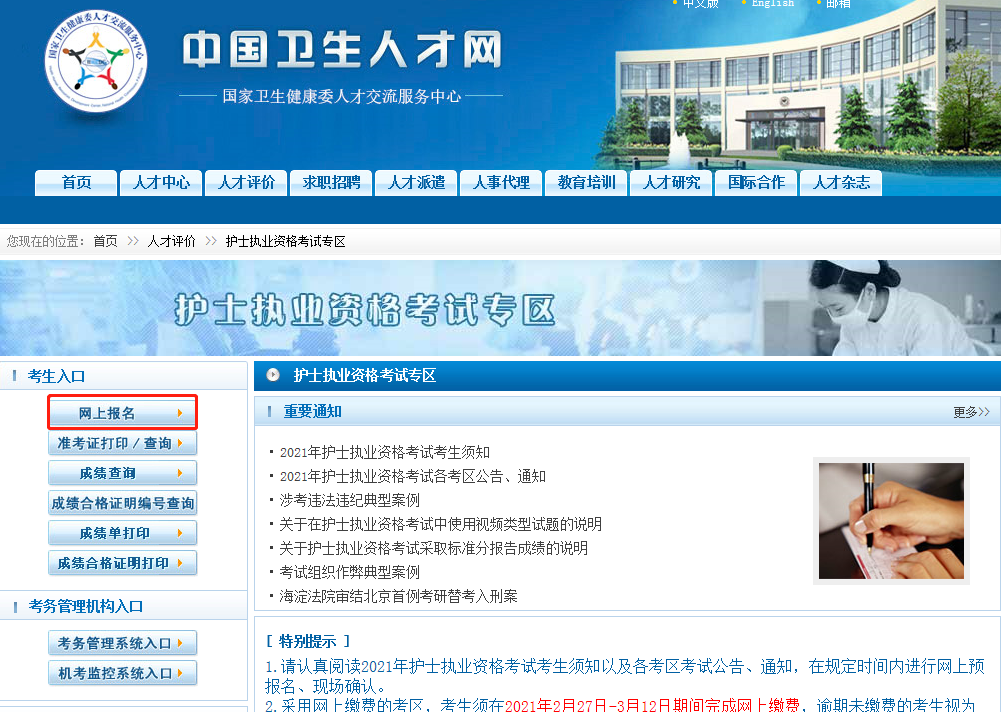
Task: Open 邮箱 mail link at top
Action: coord(838,4)
